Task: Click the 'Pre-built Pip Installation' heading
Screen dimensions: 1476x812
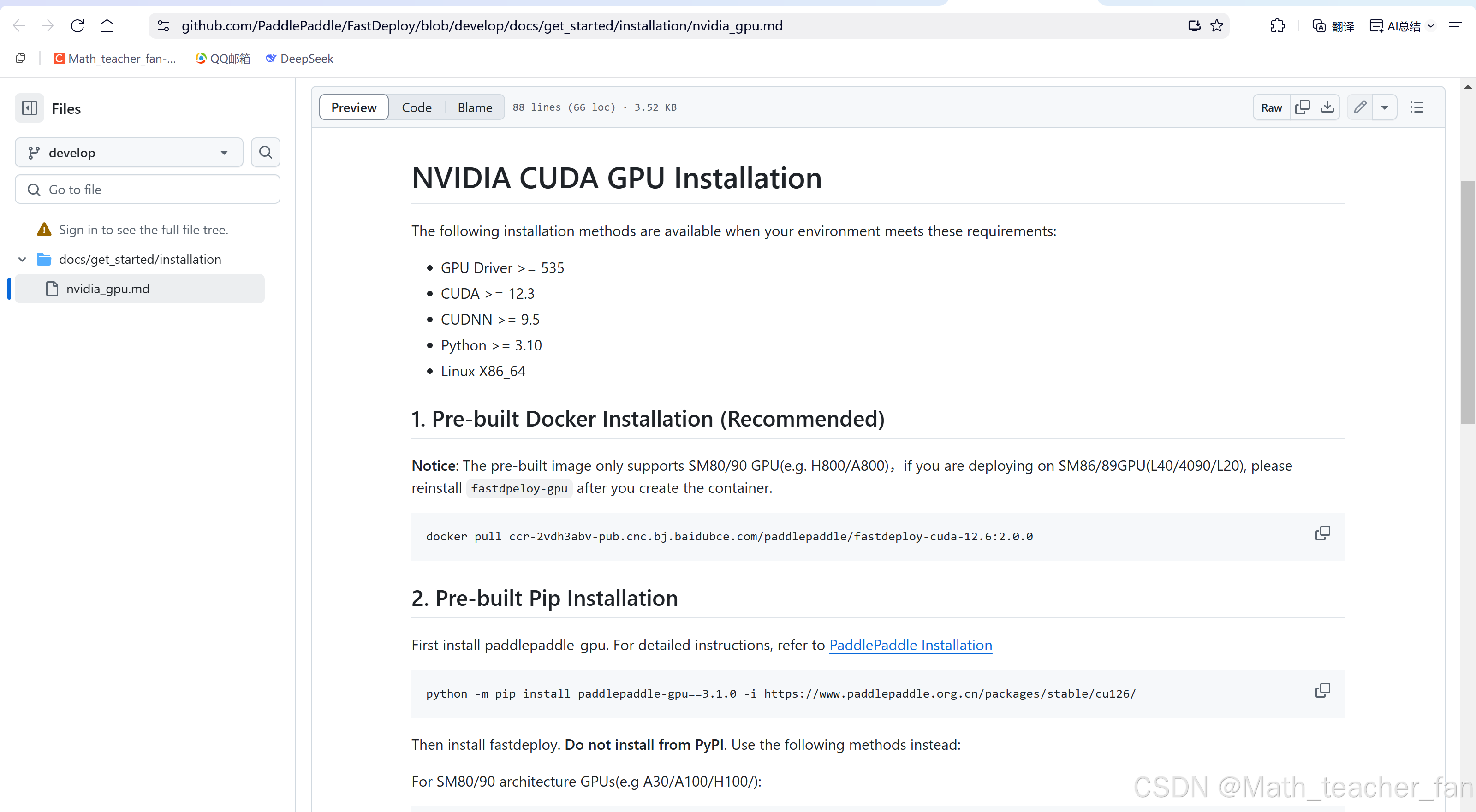Action: (x=544, y=598)
